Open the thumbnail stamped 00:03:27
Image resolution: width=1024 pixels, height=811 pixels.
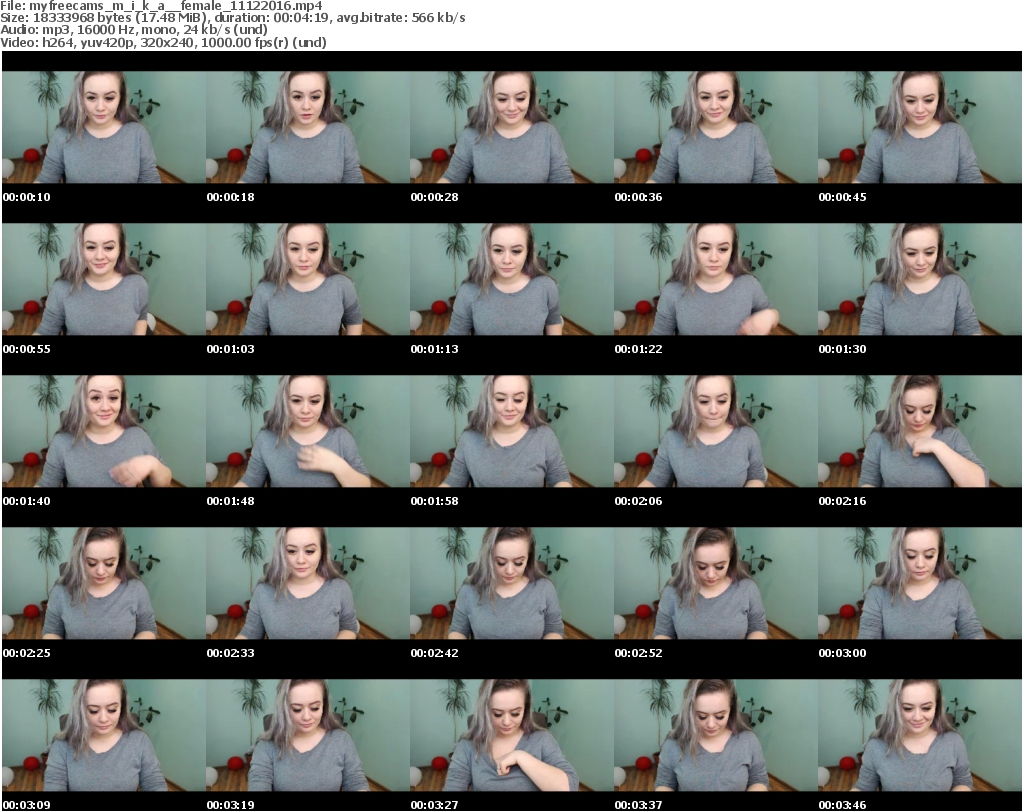[x=512, y=735]
